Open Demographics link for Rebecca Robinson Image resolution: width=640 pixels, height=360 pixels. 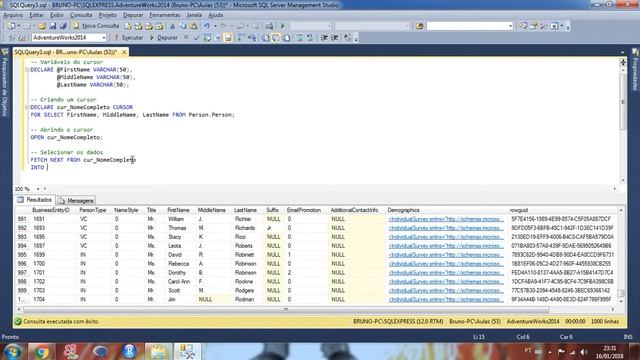coord(446,264)
